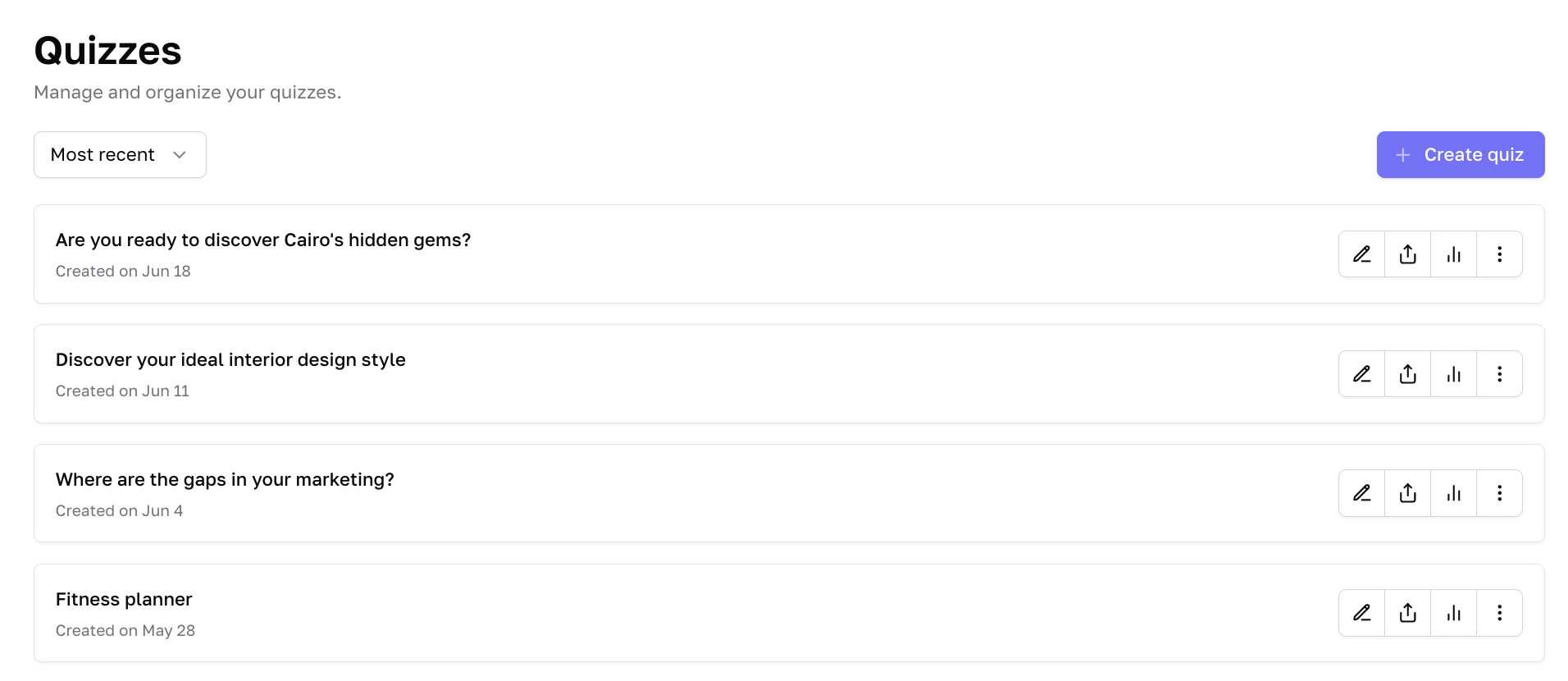This screenshot has width=1568, height=681.
Task: Open the Where are the gaps quiz
Action: [225, 480]
